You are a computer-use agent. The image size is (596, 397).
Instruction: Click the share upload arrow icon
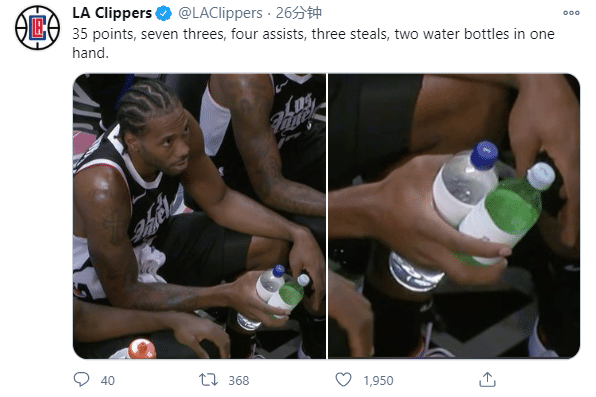pos(487,379)
